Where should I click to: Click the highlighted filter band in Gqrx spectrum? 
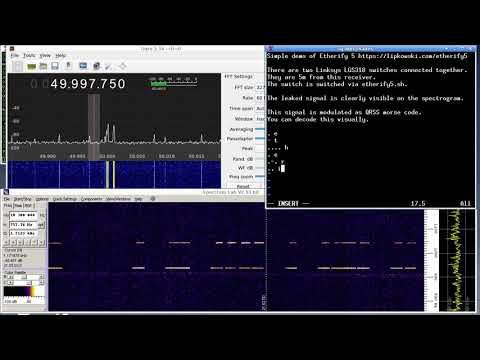click(x=94, y=127)
